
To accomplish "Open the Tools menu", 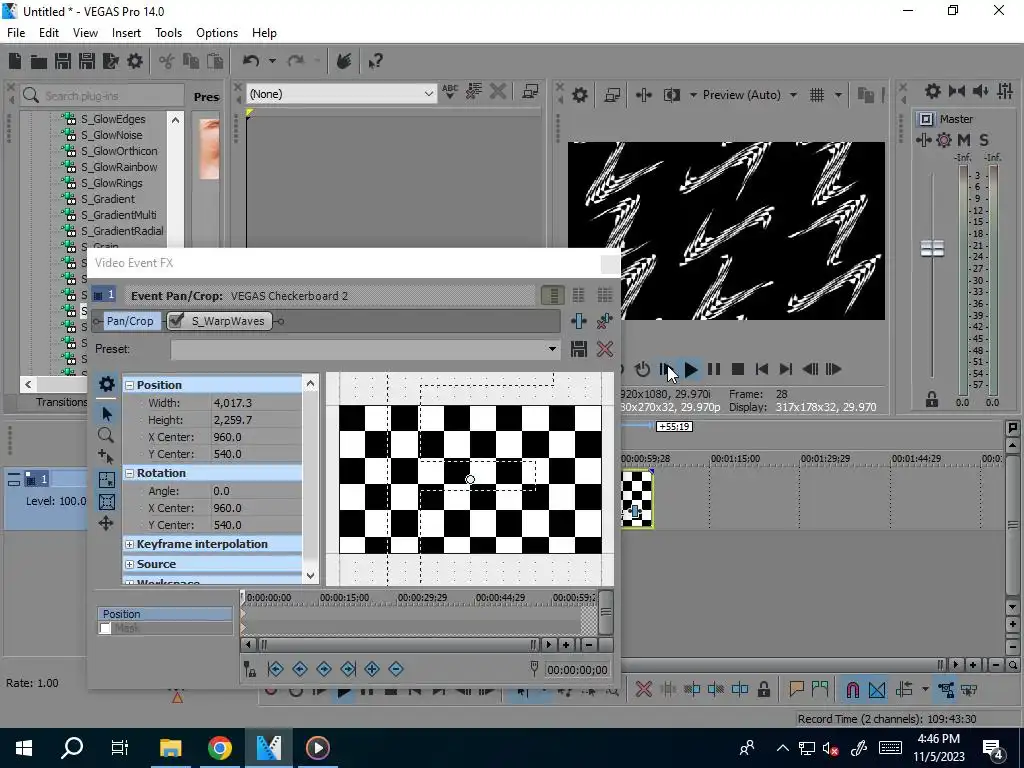I will (168, 33).
